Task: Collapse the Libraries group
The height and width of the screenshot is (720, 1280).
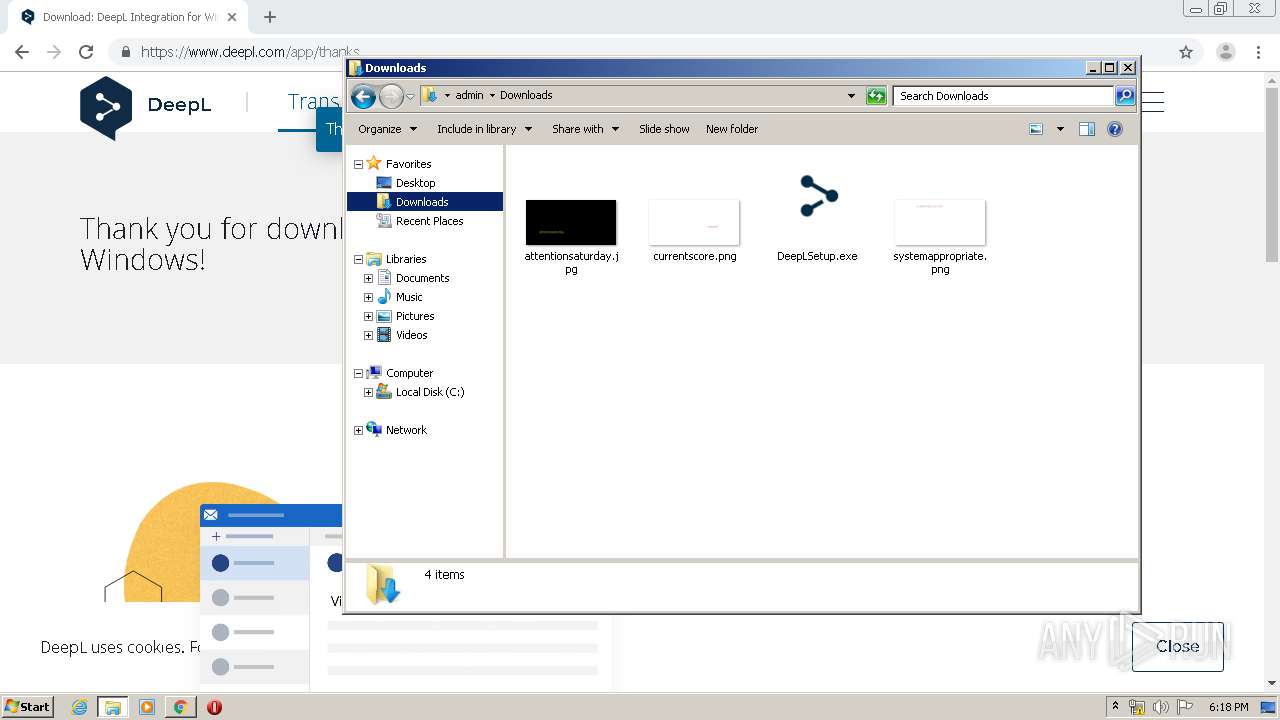Action: point(358,259)
